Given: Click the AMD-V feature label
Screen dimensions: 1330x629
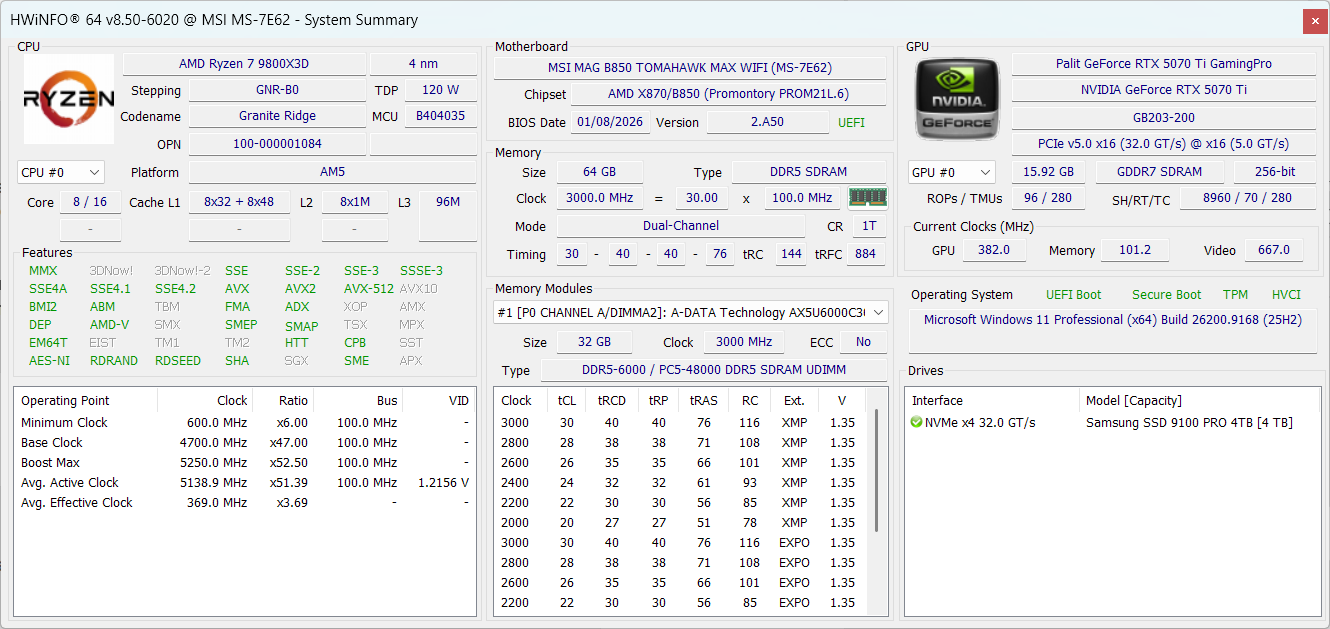Looking at the screenshot, I should point(109,325).
